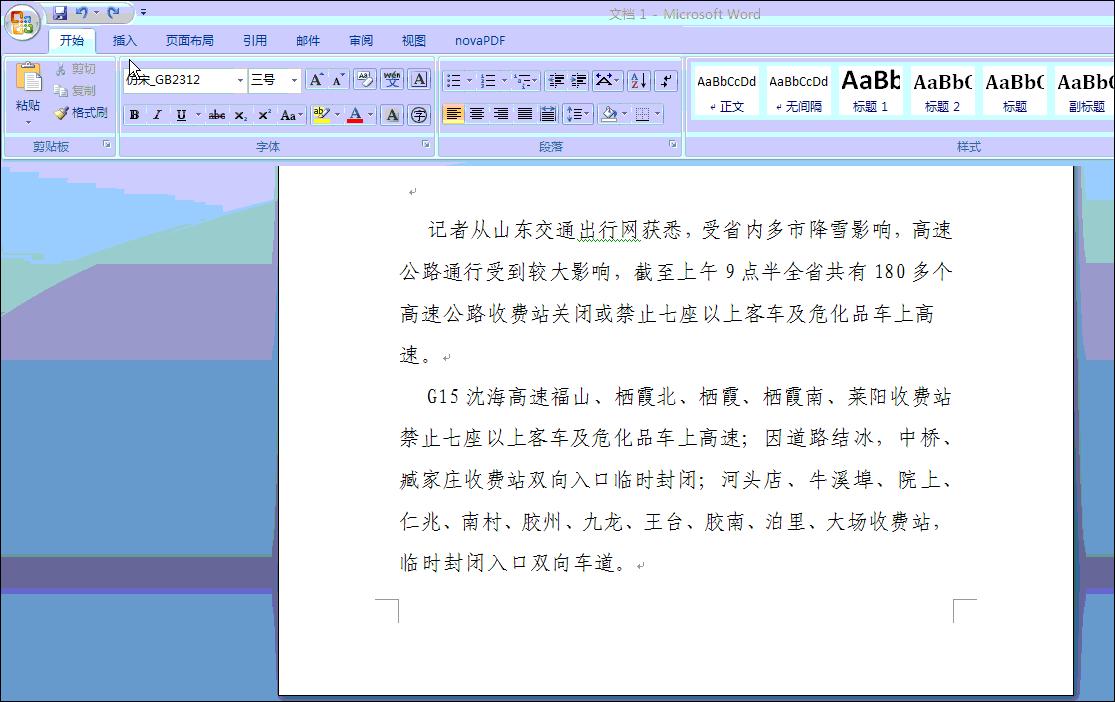Image resolution: width=1115 pixels, height=702 pixels.
Task: Toggle the Show/Hide paragraph marks
Action: pos(664,80)
